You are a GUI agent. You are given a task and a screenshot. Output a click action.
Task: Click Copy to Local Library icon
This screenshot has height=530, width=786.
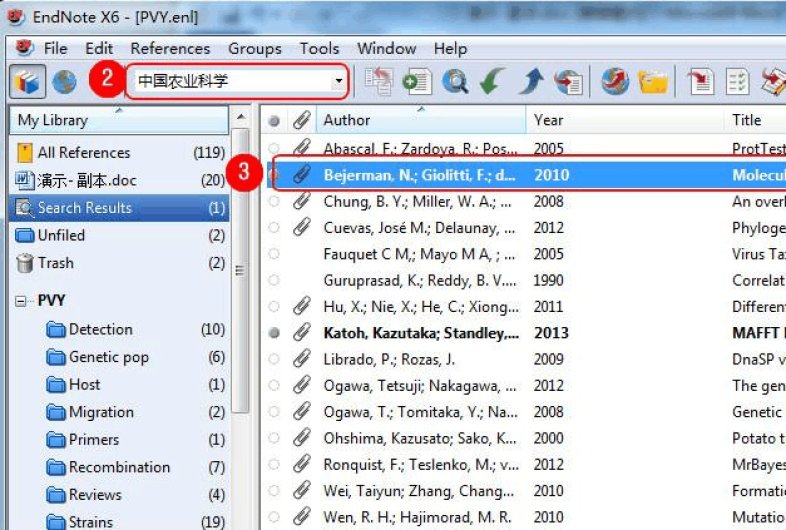378,81
